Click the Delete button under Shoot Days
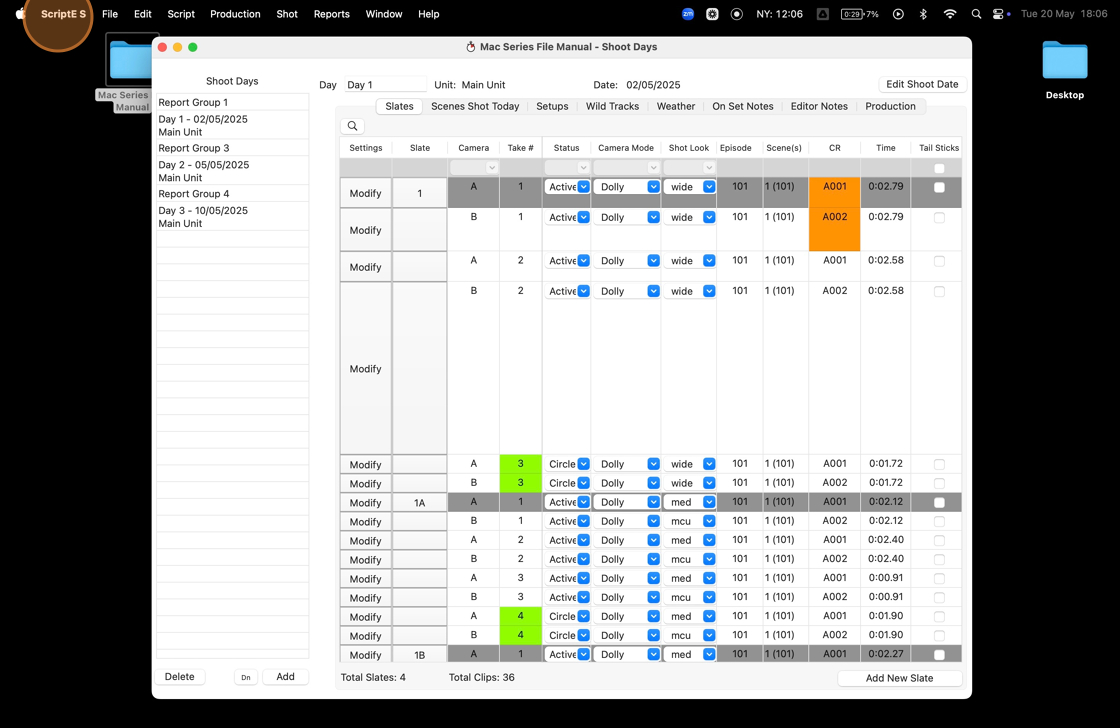 point(179,677)
